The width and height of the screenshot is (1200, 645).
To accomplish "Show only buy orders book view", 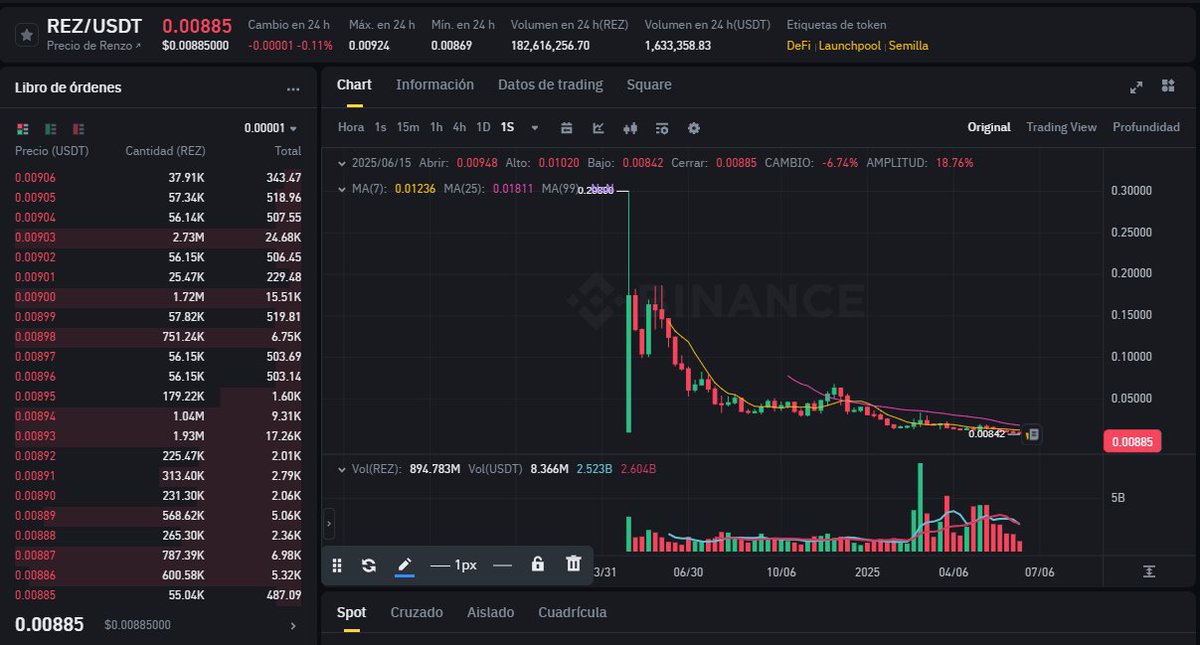I will click(50, 128).
